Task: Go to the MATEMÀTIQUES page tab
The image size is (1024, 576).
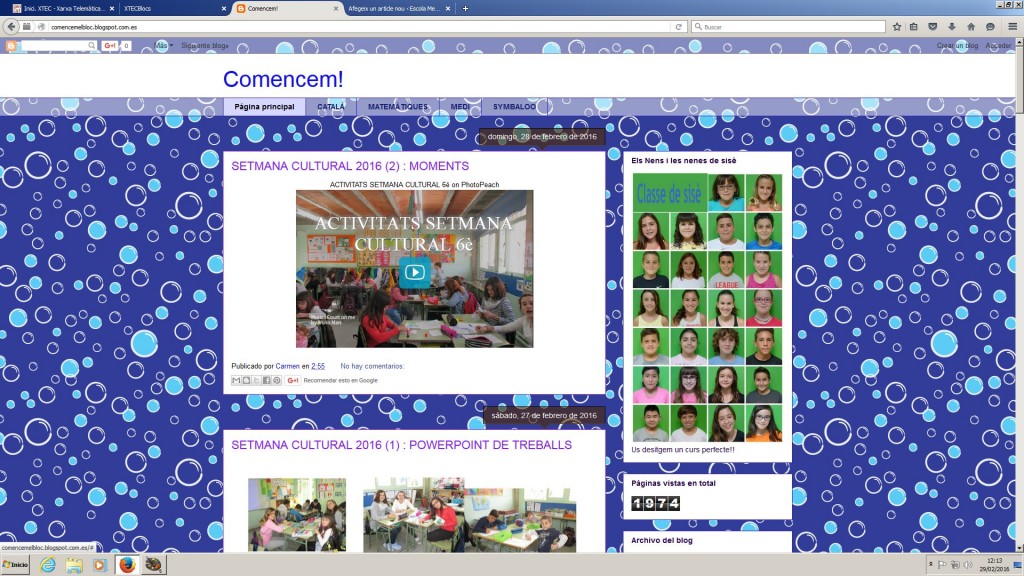Action: pos(397,107)
